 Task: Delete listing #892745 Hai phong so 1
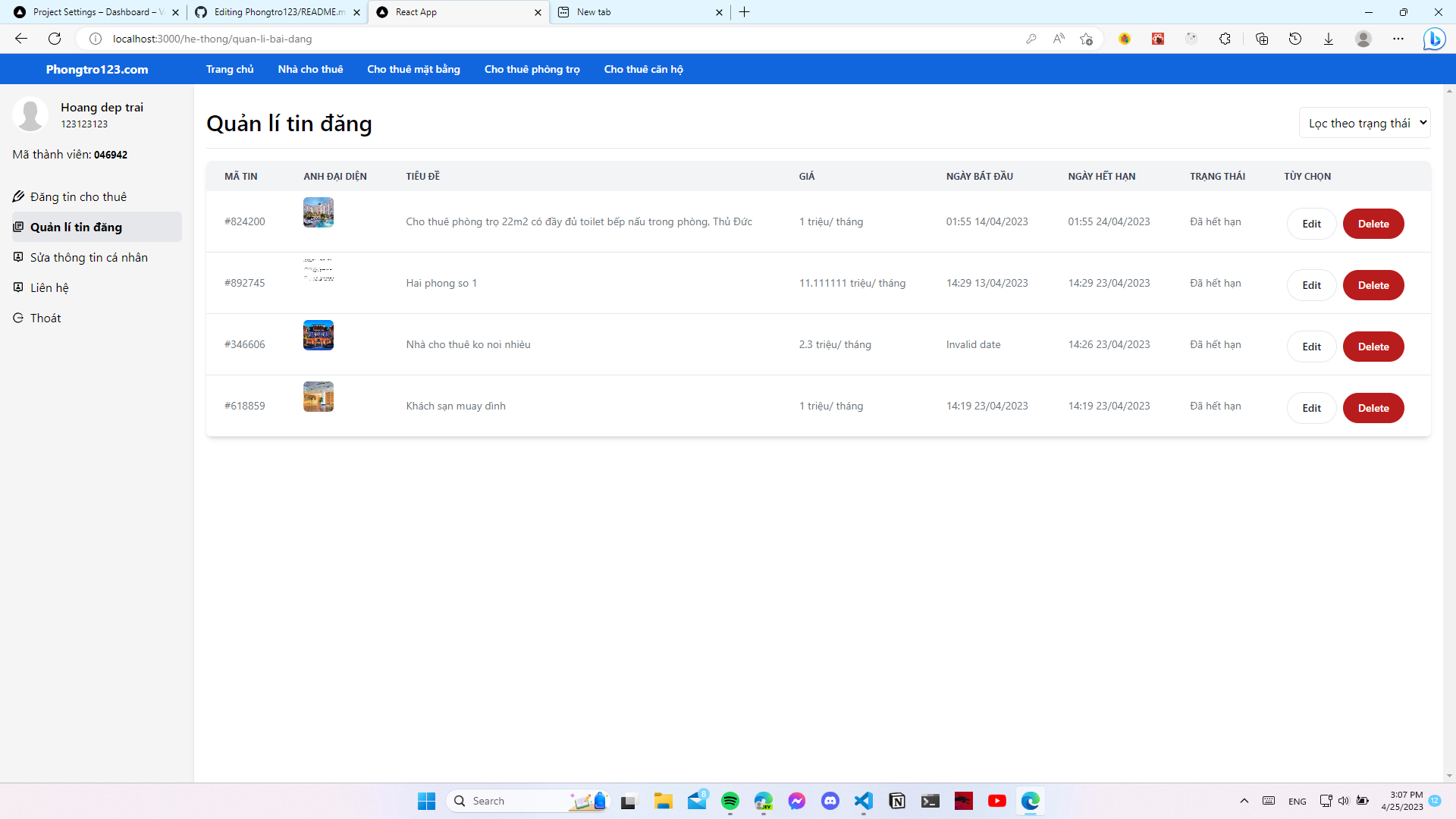[x=1373, y=285]
